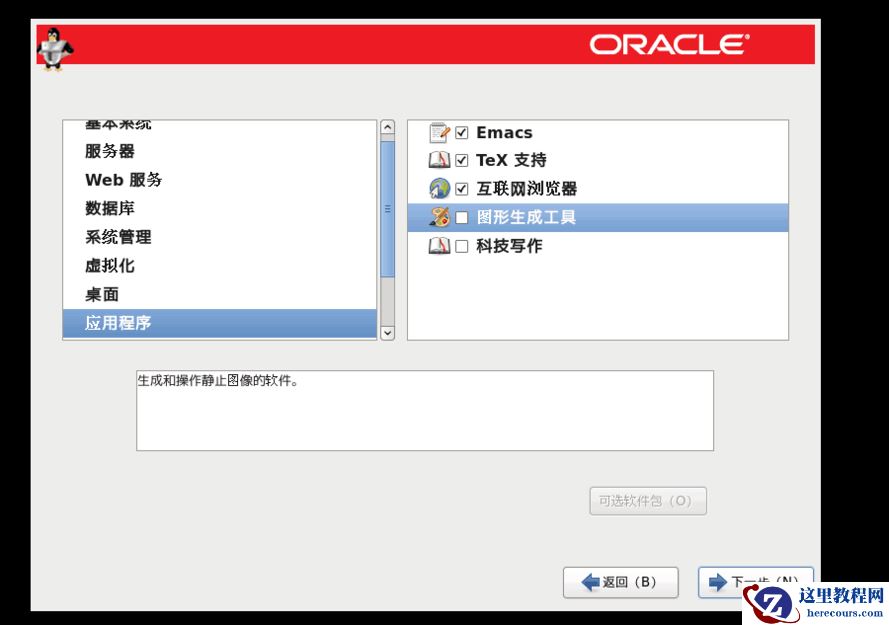Select the 服务器 category

tap(219, 151)
